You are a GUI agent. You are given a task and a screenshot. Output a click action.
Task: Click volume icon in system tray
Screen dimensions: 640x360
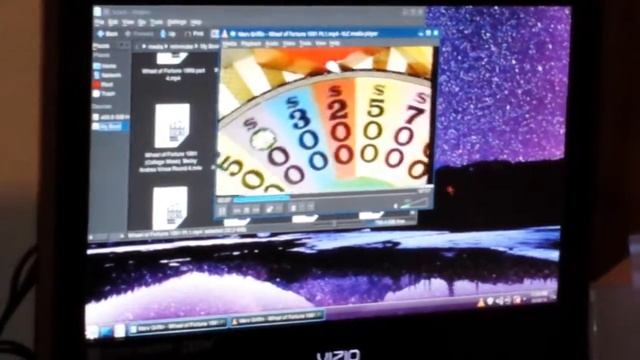(x=499, y=301)
